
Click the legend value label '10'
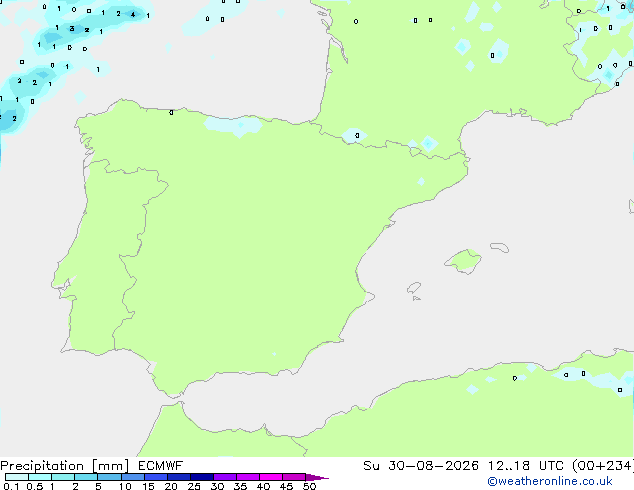pos(125,486)
